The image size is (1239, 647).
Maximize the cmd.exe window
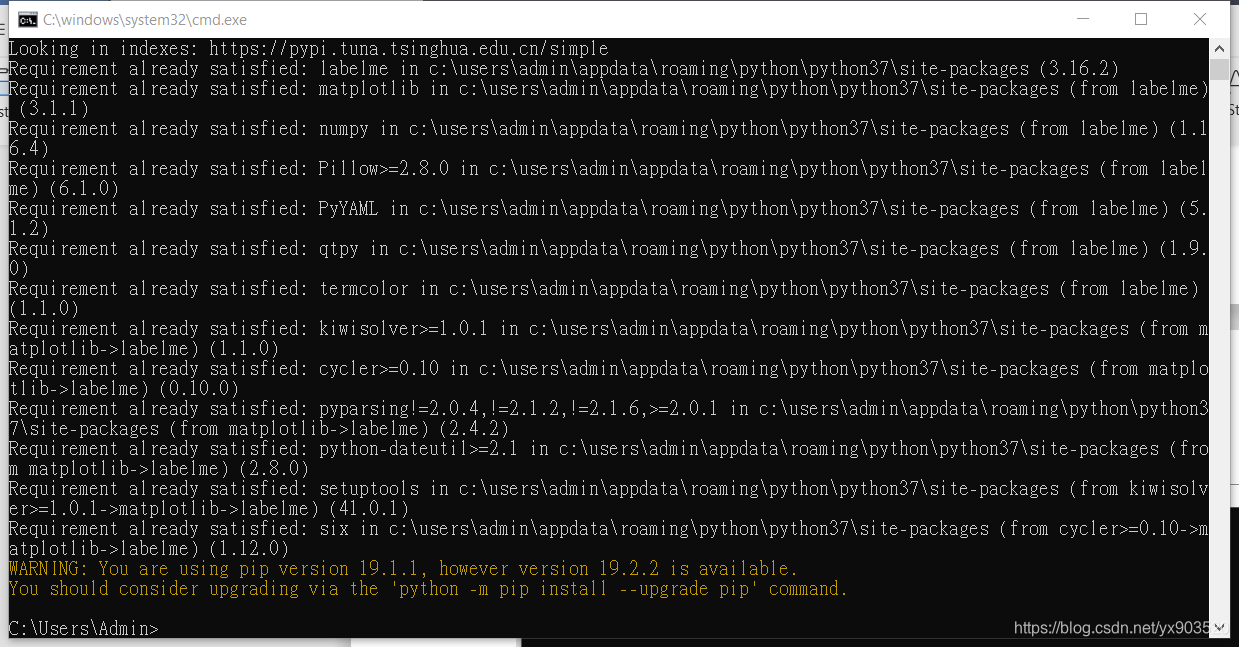pos(1141,19)
